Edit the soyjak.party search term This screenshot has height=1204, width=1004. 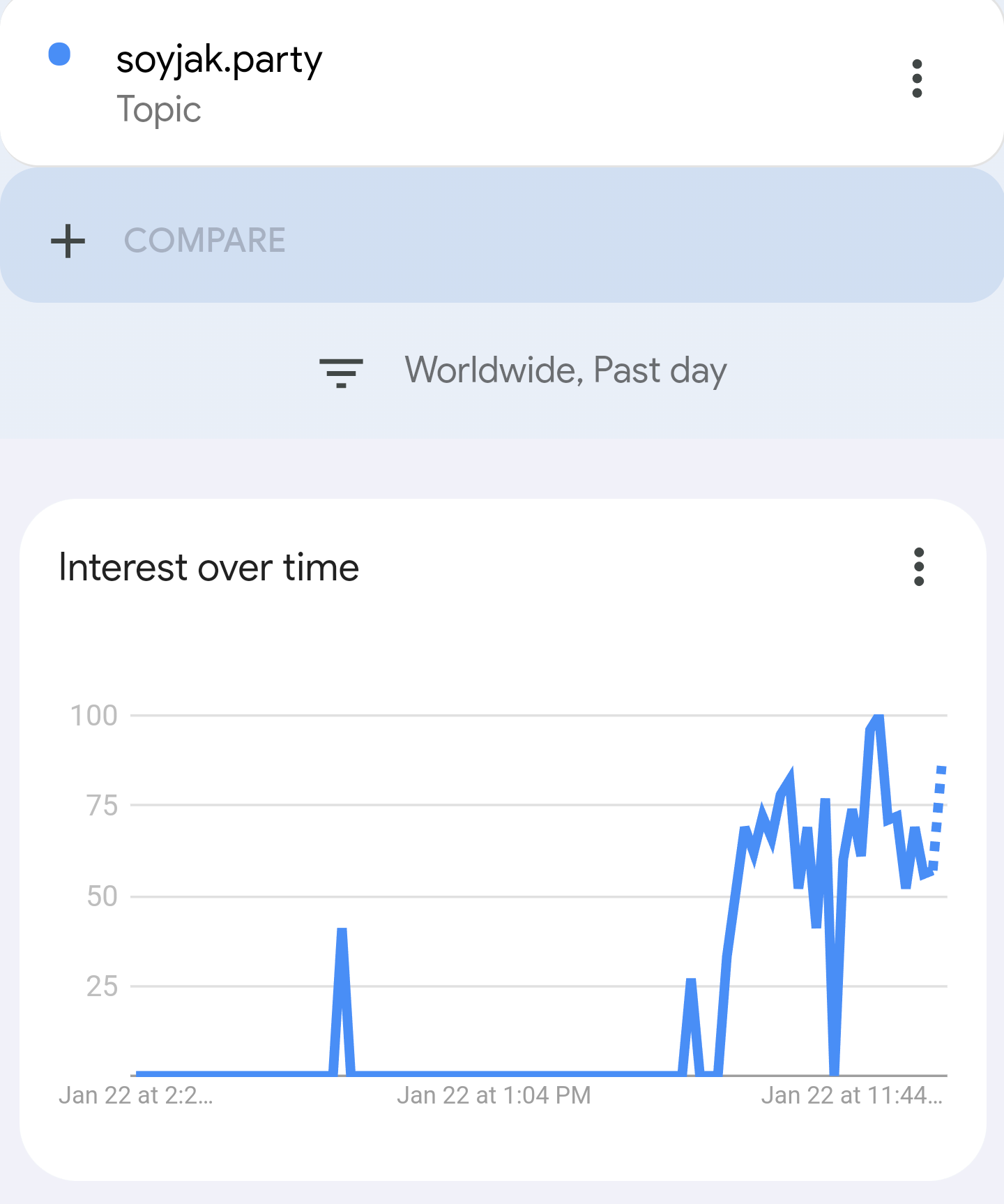point(219,61)
